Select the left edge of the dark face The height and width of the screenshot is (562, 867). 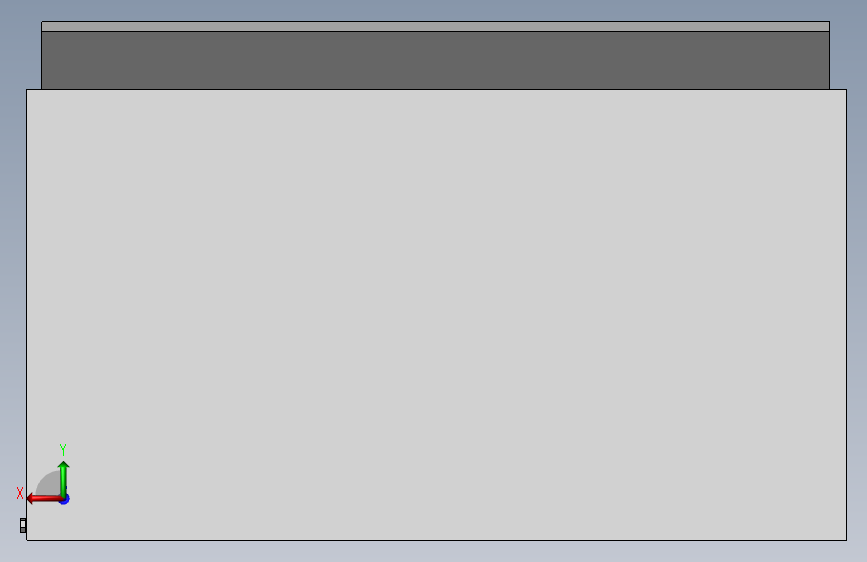(41, 60)
